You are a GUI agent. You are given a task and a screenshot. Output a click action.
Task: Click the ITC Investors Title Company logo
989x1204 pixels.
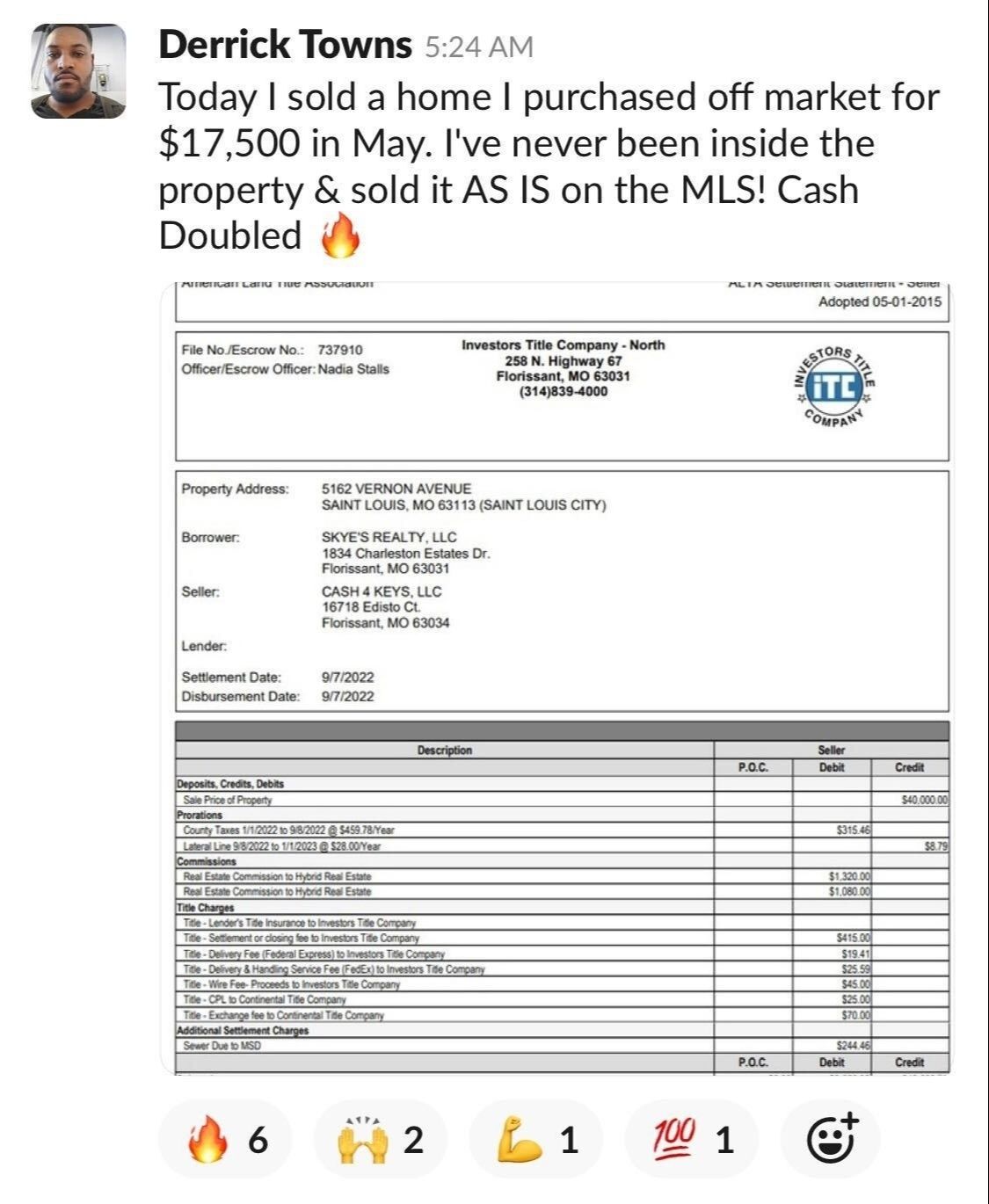833,387
